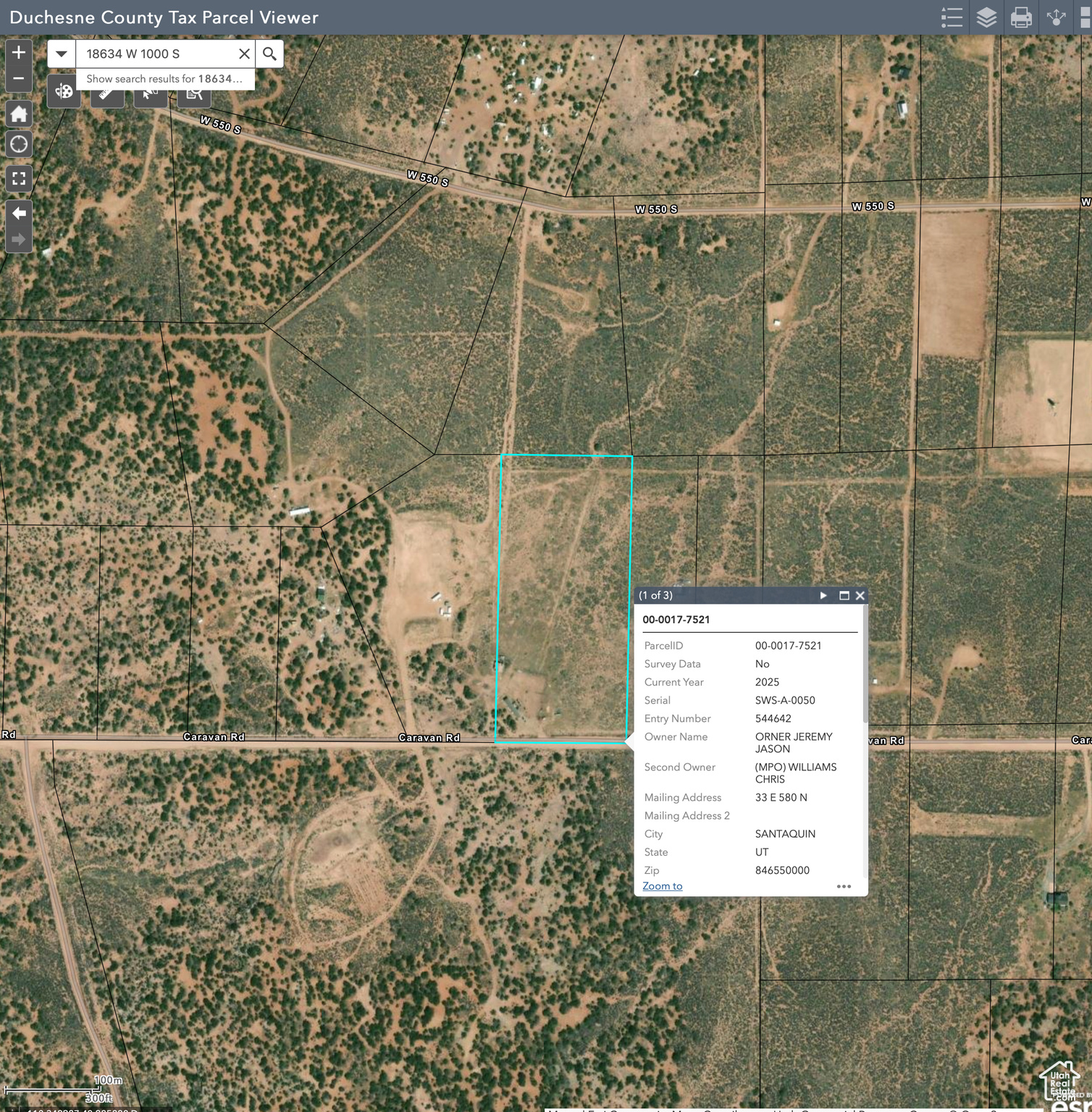This screenshot has width=1092, height=1112.
Task: Go to the default Home extent
Action: tap(19, 114)
